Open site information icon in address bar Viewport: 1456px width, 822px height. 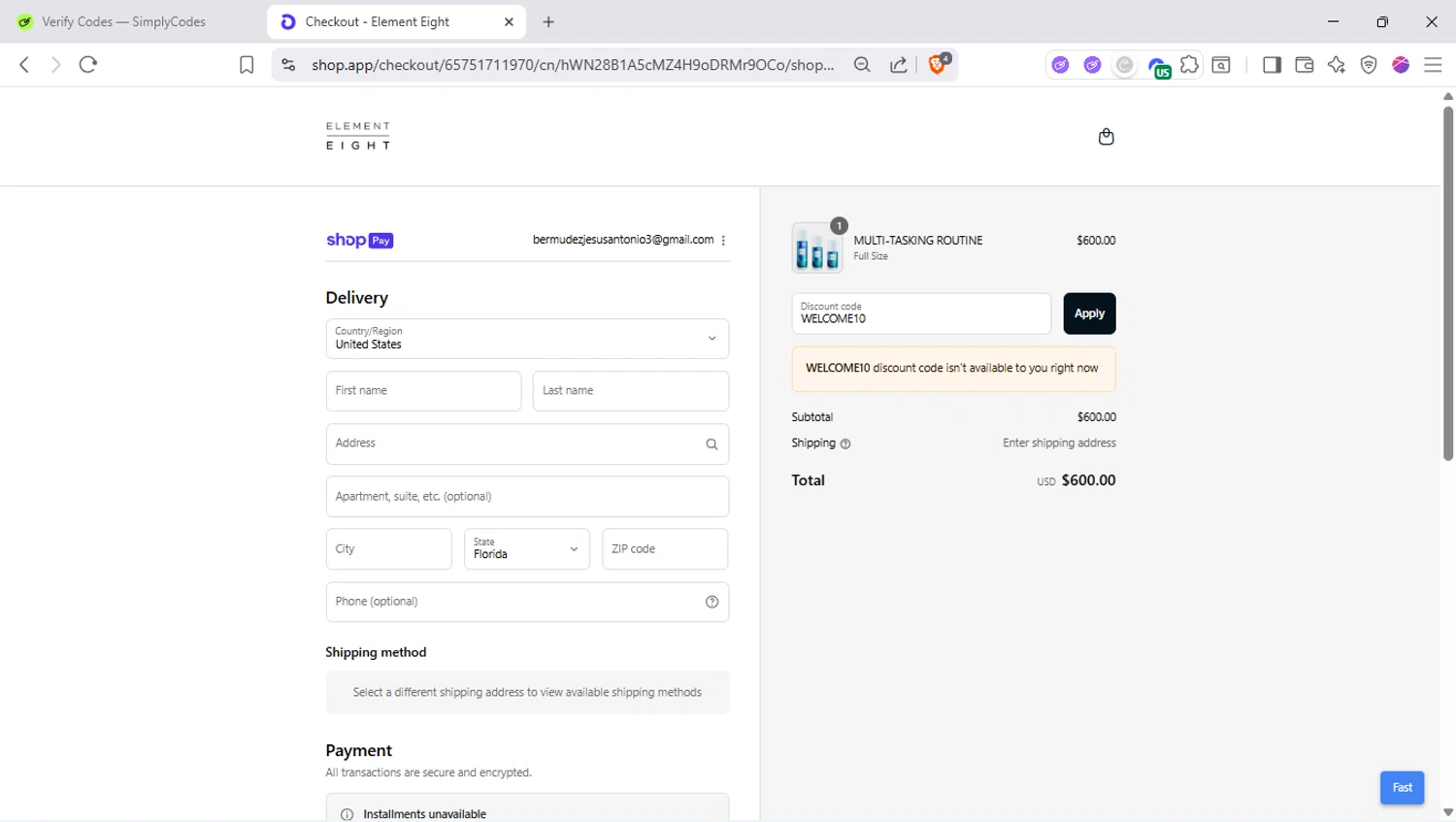point(288,65)
